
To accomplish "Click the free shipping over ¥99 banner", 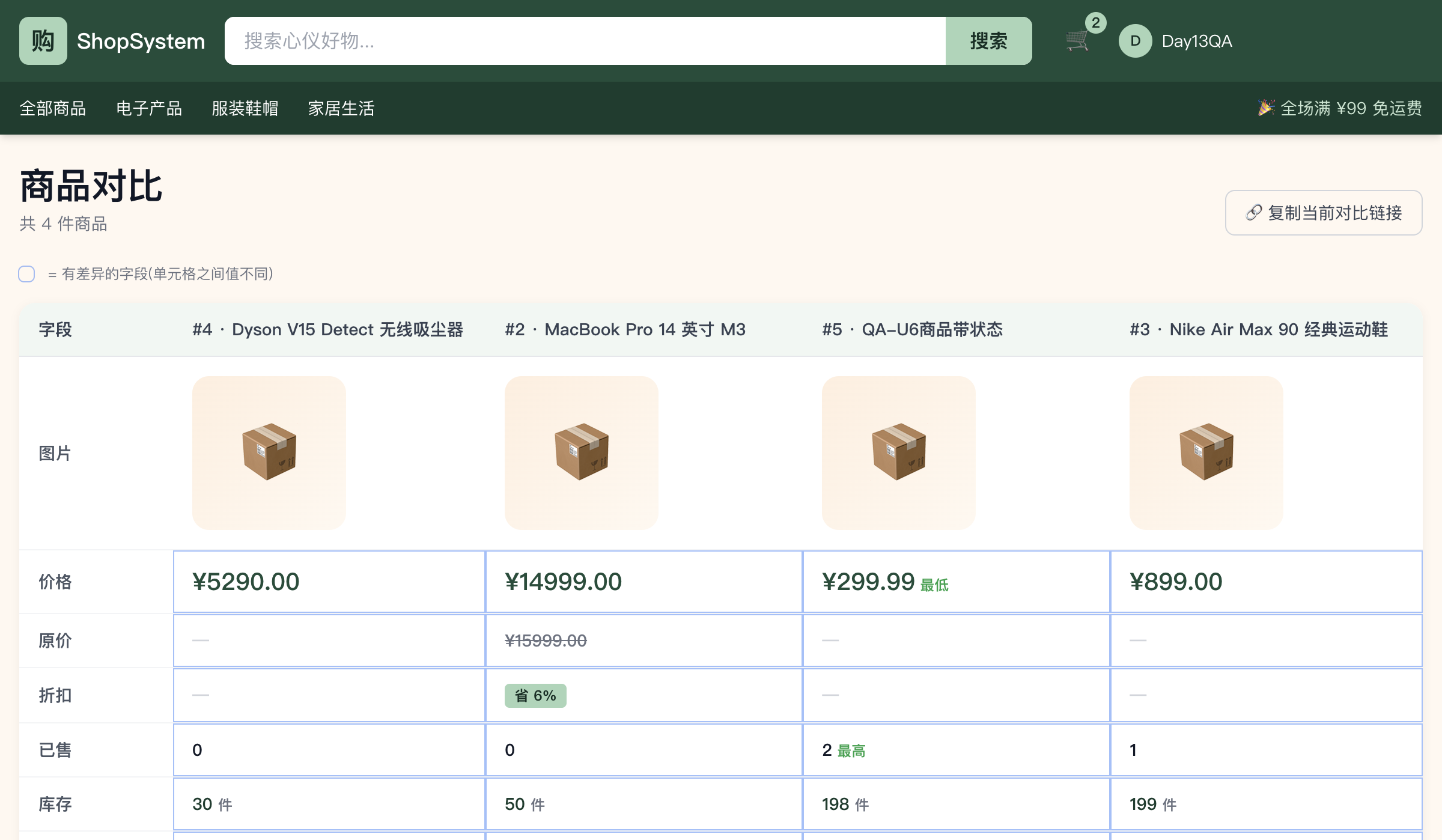I will [1340, 108].
